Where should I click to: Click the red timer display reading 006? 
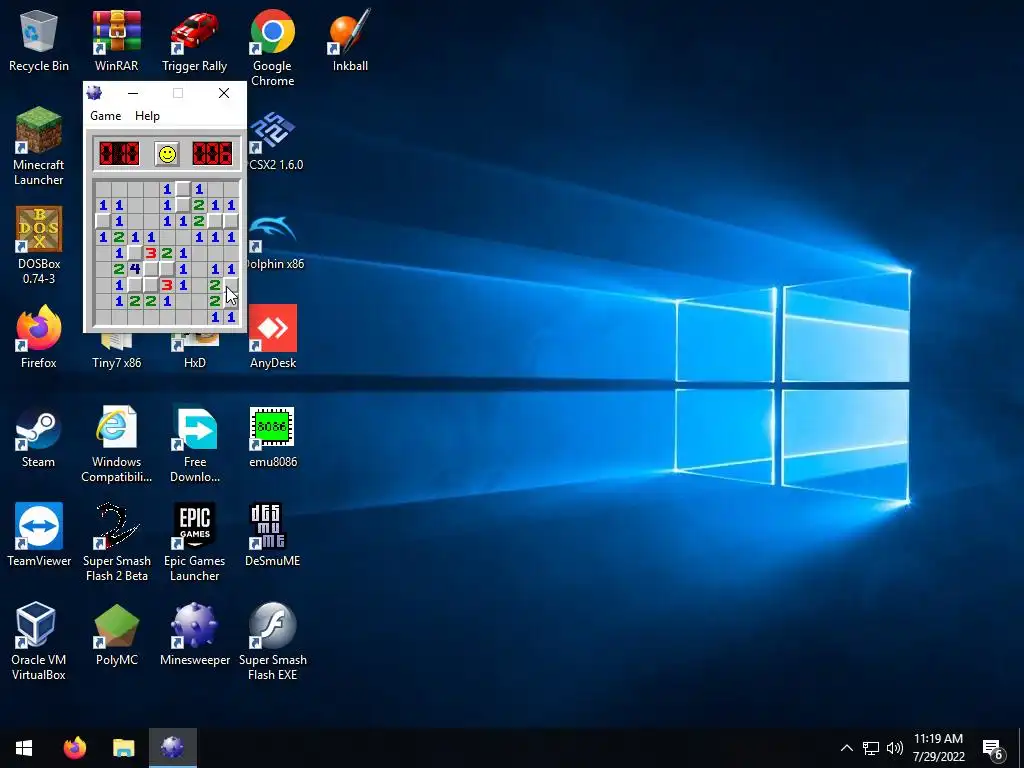point(212,154)
